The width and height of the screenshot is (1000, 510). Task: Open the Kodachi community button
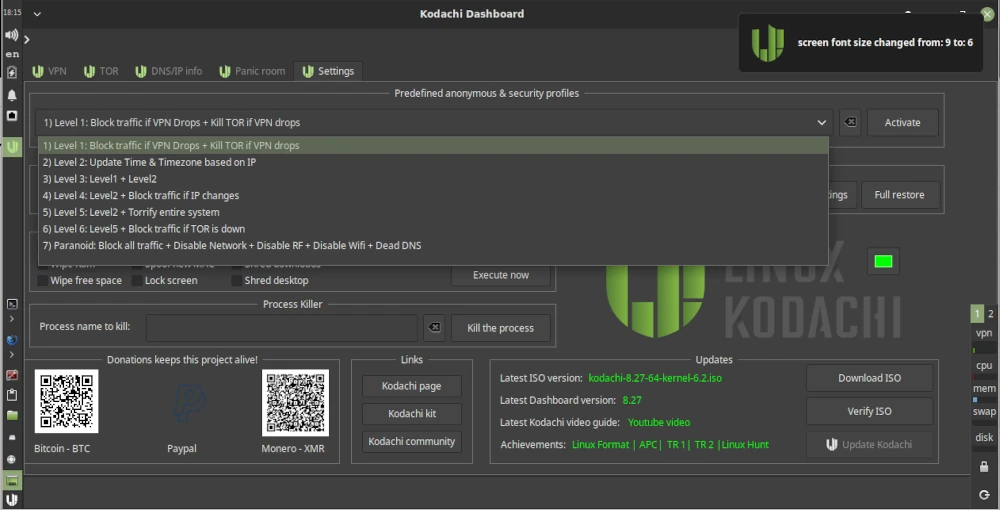coord(411,441)
